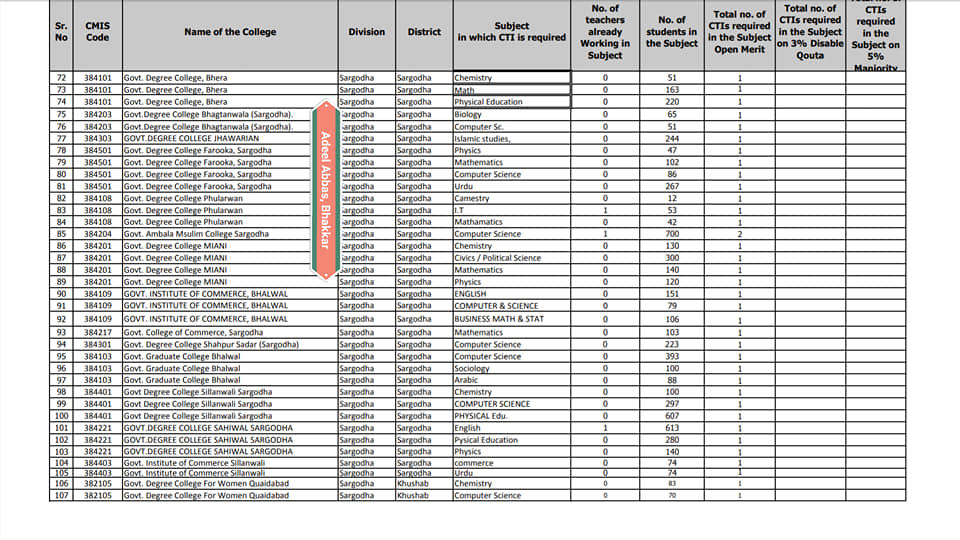Select the outlined Chemistry cell in row 72

(x=511, y=77)
